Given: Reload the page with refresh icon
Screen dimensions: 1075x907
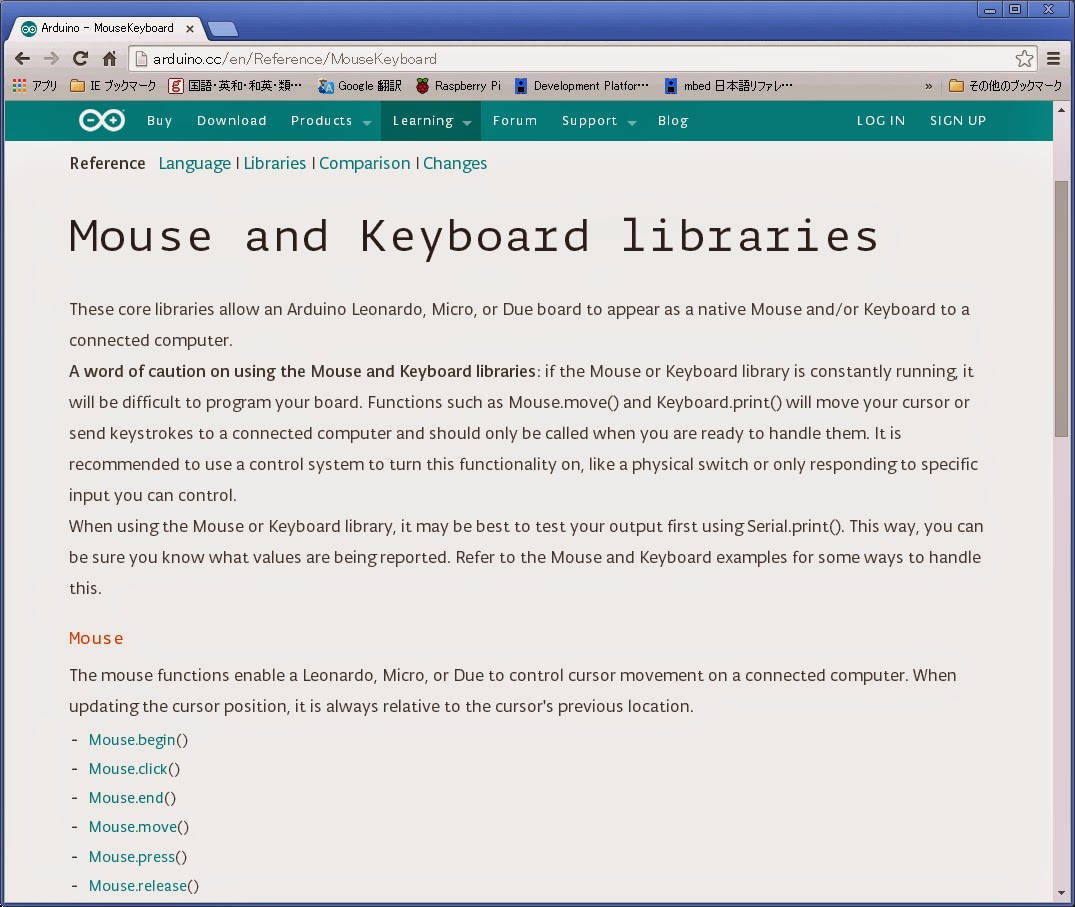Looking at the screenshot, I should pyautogui.click(x=80, y=59).
